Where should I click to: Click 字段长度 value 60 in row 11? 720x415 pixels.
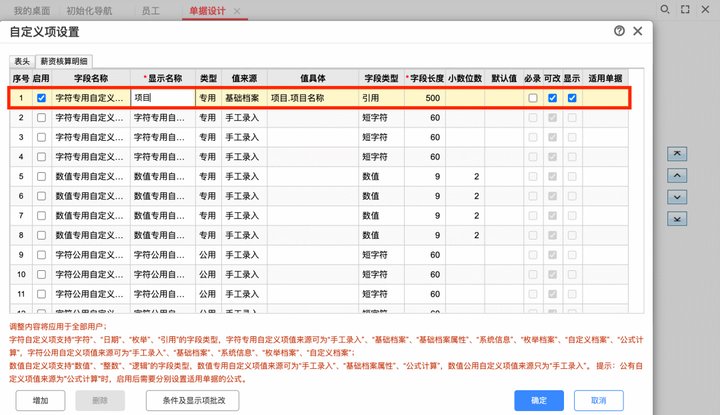click(x=425, y=294)
